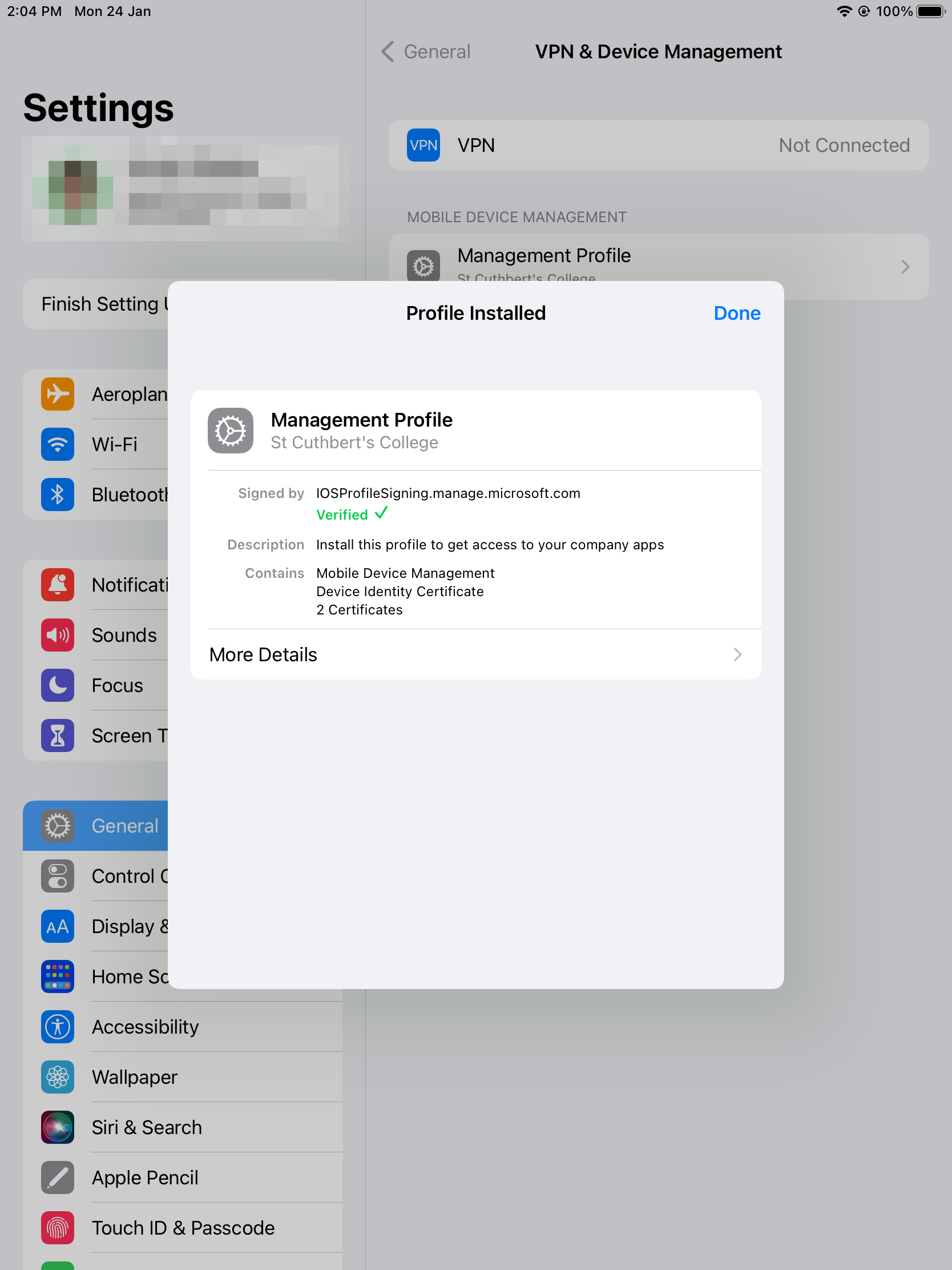Viewport: 952px width, 1270px height.
Task: Tap Finish Setting Up row
Action: tap(95, 304)
